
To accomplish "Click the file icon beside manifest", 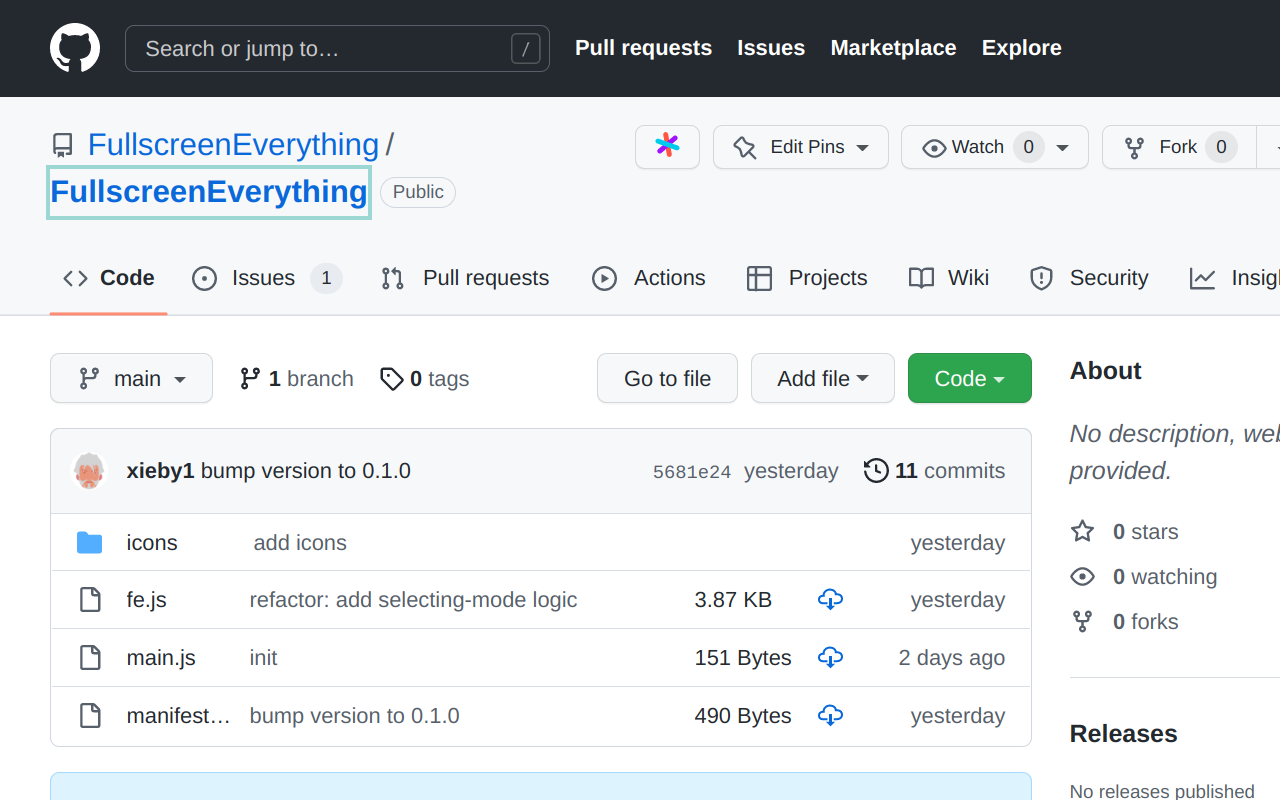I will [x=90, y=716].
